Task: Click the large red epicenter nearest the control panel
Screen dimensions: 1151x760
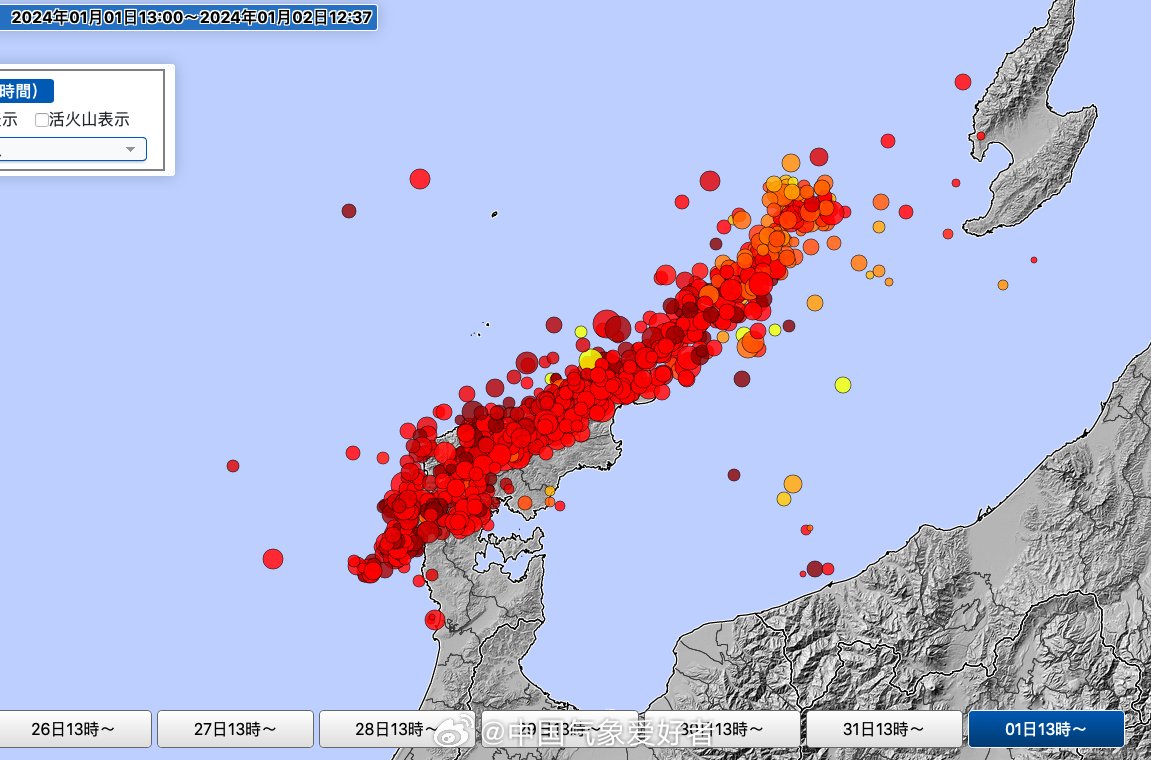Action: [420, 179]
